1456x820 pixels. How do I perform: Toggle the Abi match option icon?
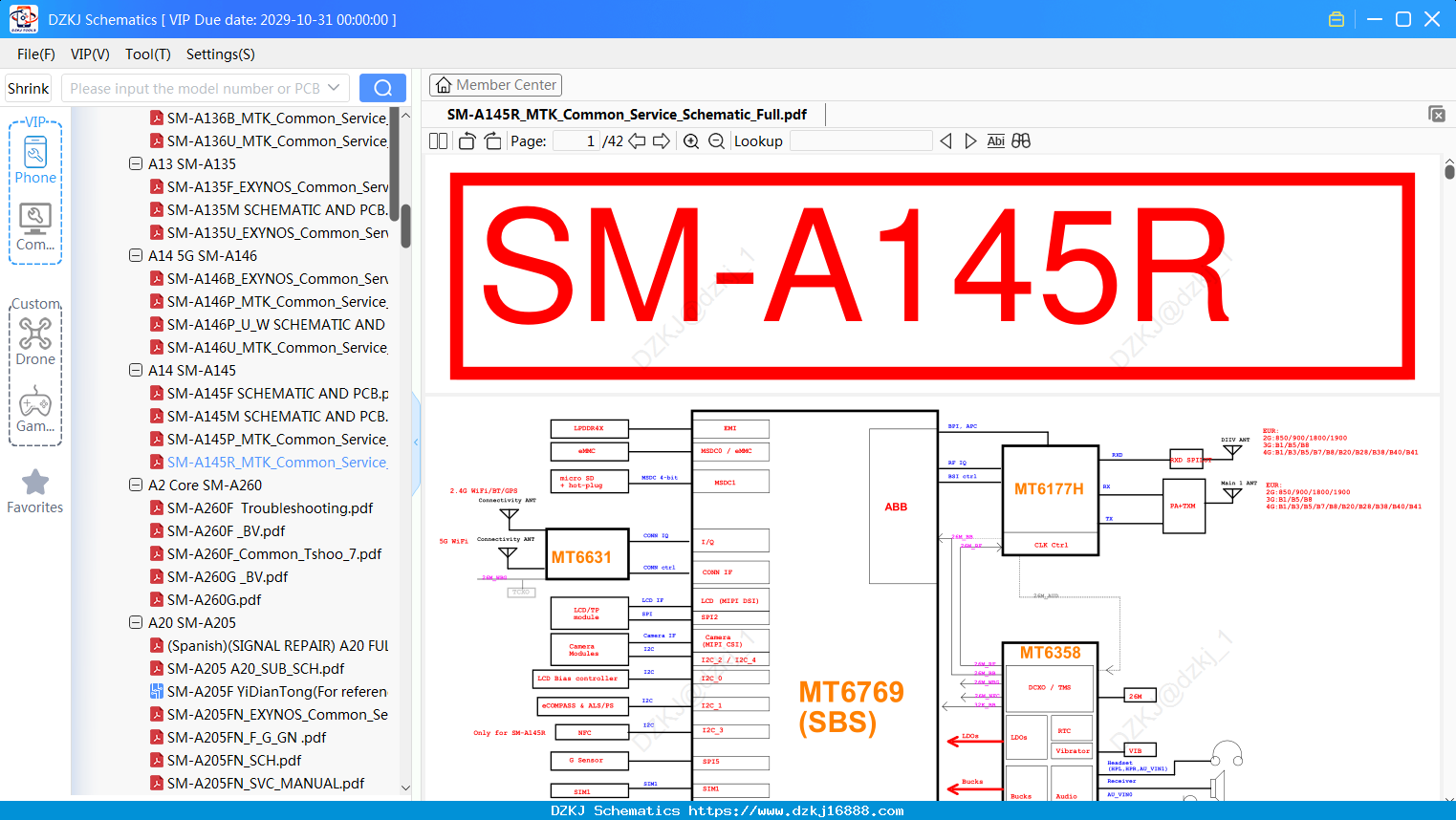tap(996, 141)
